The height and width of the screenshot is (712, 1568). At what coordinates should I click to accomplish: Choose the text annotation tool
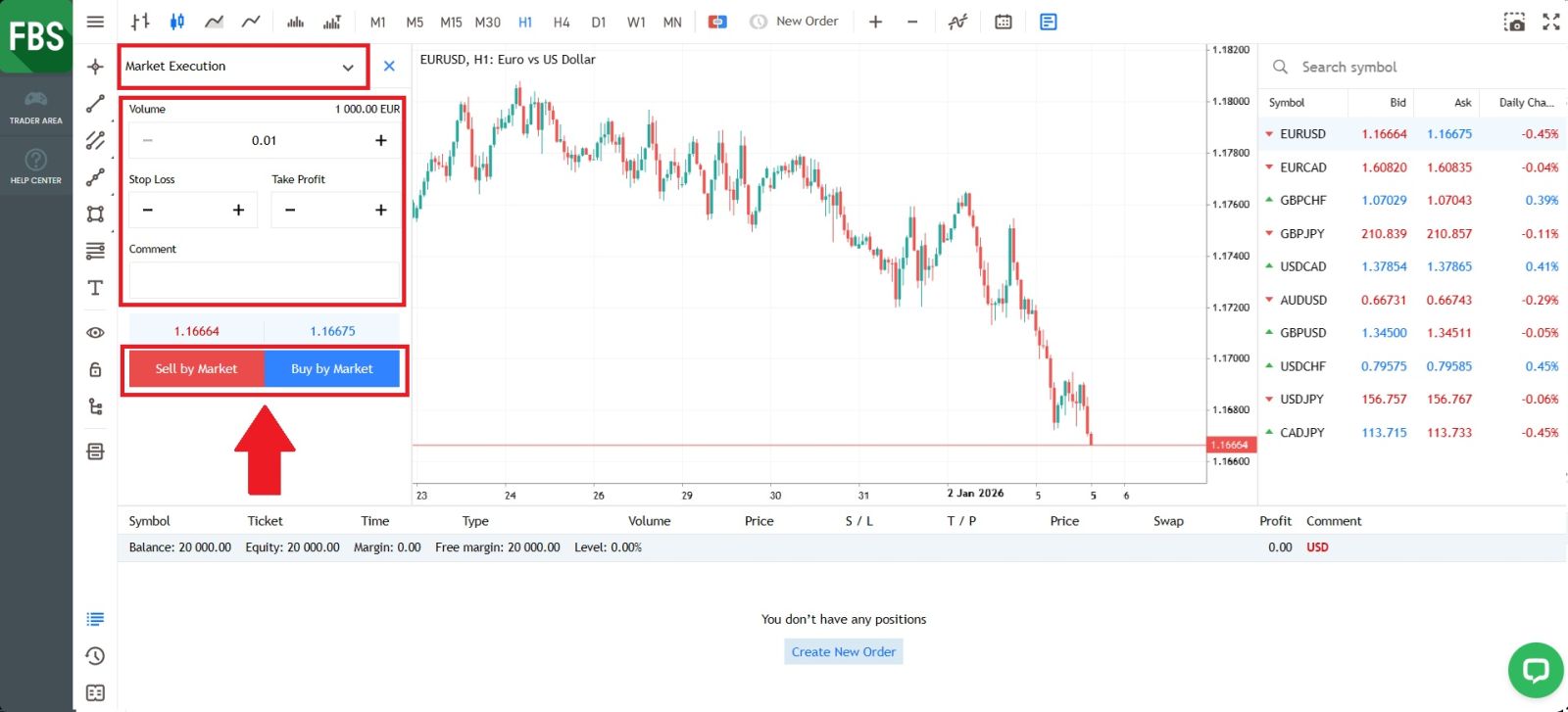[x=95, y=288]
